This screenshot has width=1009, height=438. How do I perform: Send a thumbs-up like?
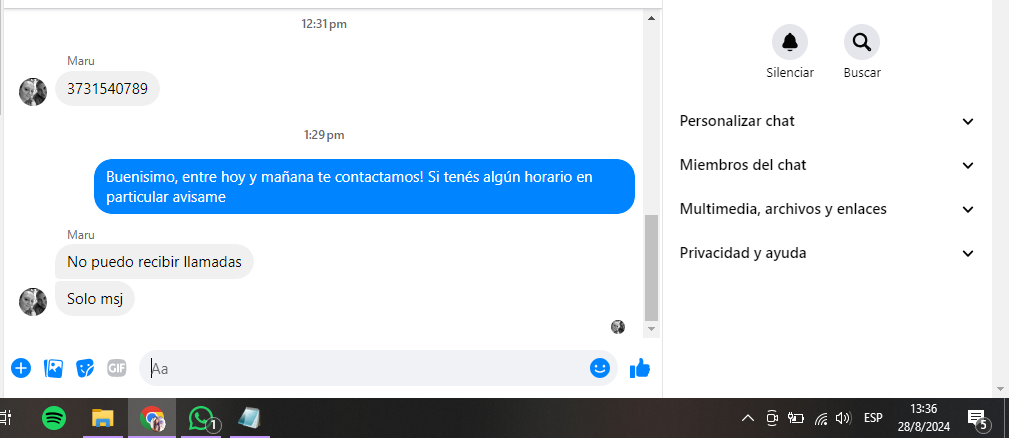pos(640,368)
